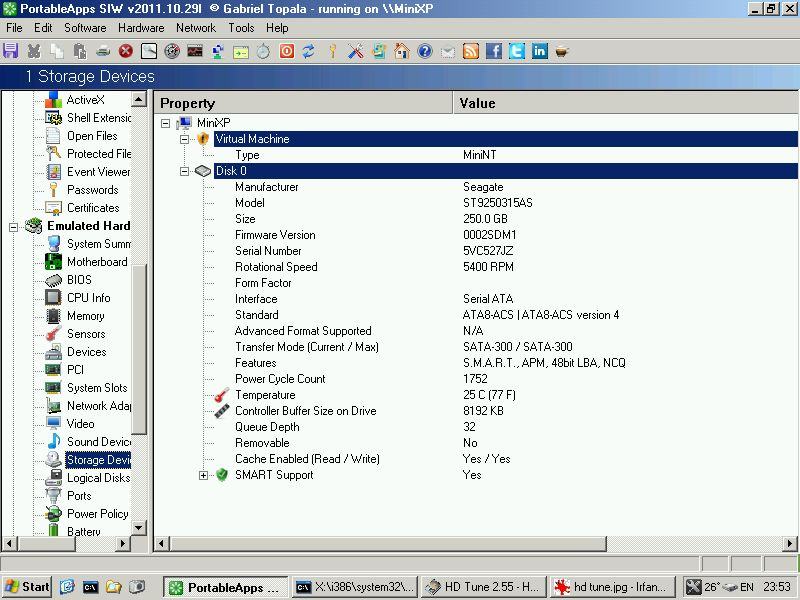The image size is (800, 600).
Task: Click the Value column header
Action: (626, 103)
